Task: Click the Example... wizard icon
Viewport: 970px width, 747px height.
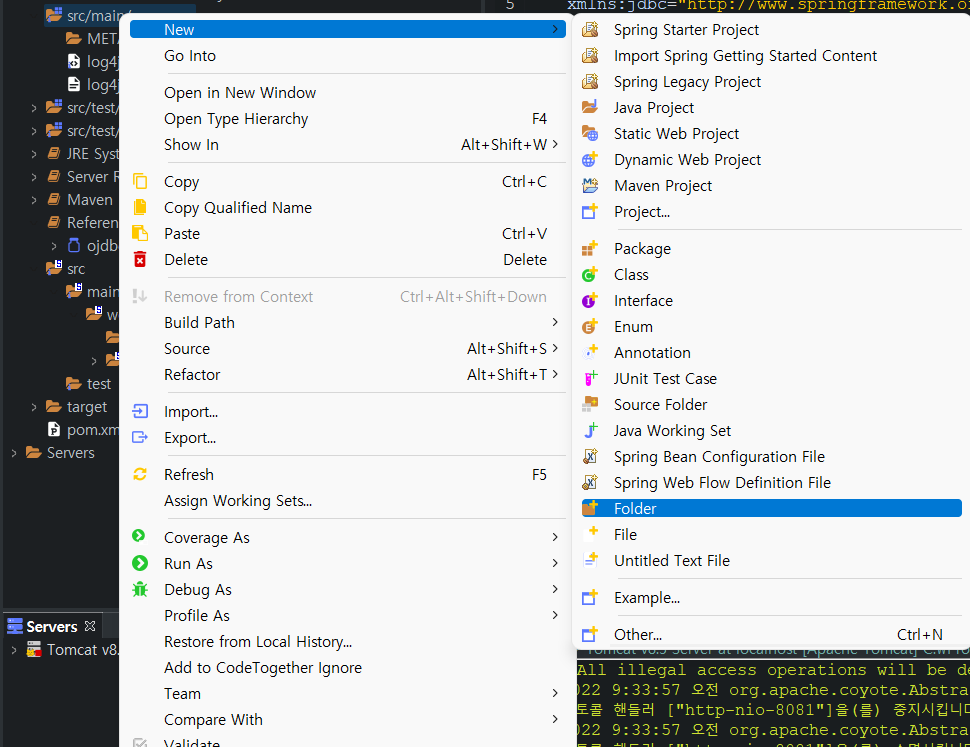Action: coord(590,597)
